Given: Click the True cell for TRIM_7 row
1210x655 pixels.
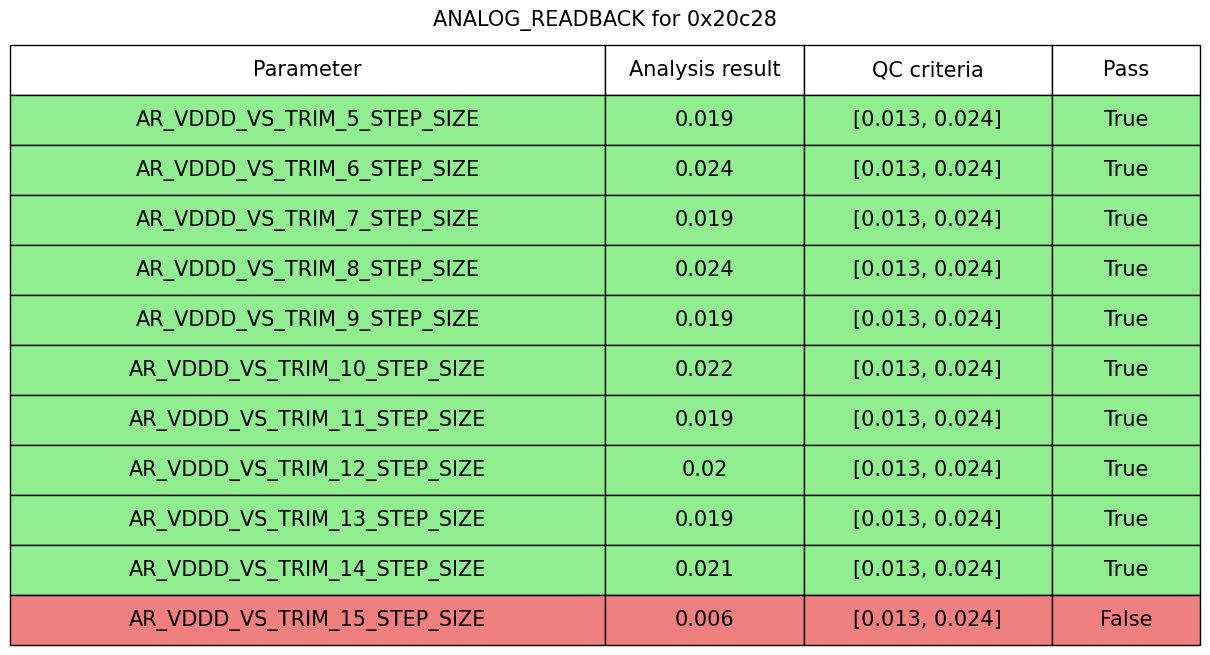Looking at the screenshot, I should pos(1125,220).
